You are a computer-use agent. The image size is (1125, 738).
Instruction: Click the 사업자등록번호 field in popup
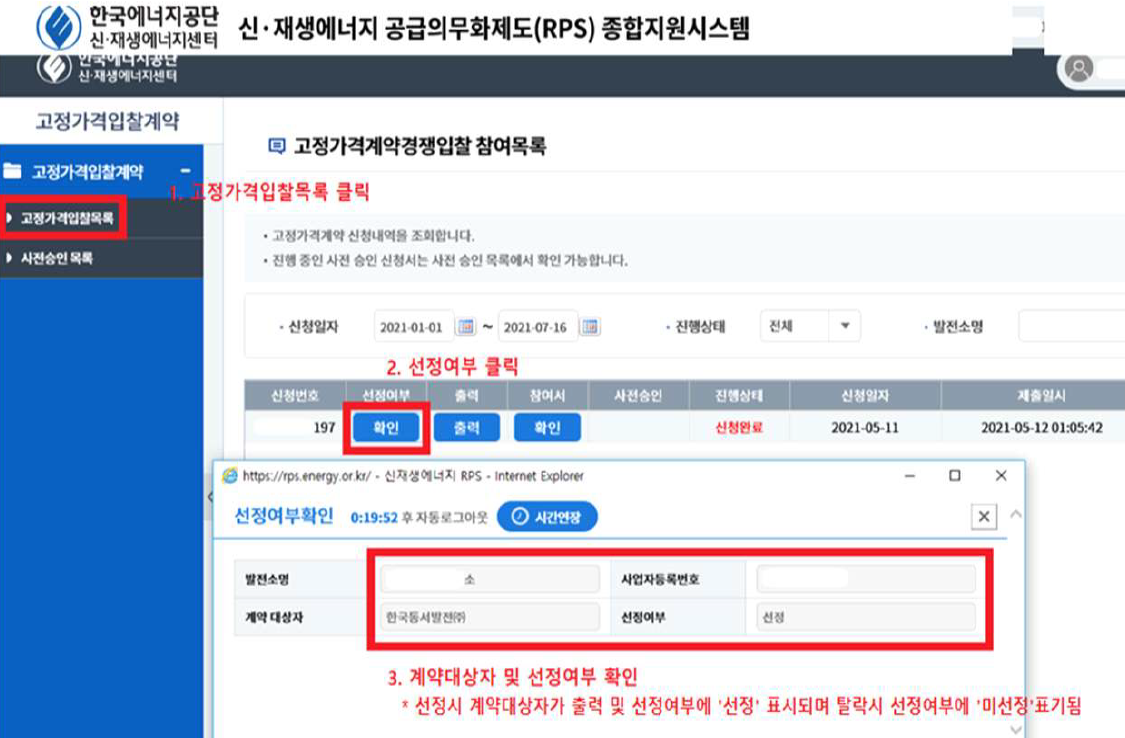click(x=866, y=579)
